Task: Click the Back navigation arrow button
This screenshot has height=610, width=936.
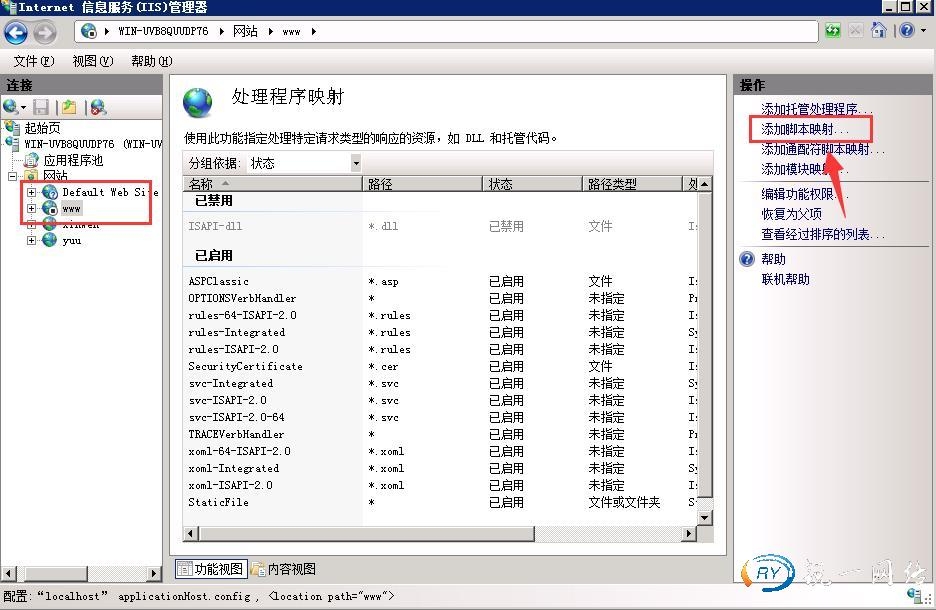Action: tap(16, 32)
